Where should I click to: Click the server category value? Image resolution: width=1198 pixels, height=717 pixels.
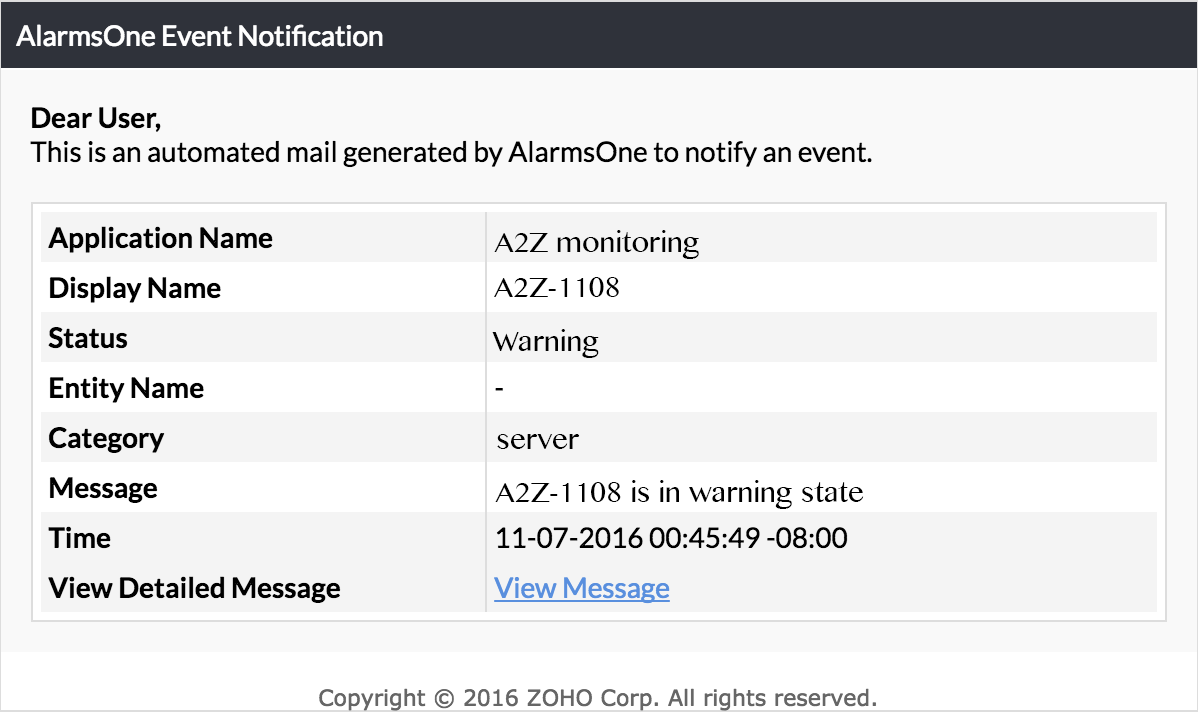(x=538, y=440)
